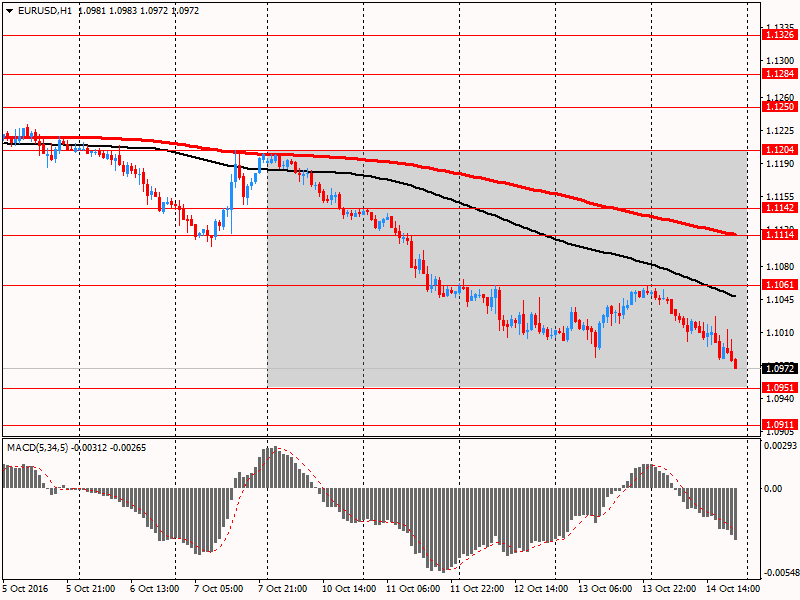
Task: Select the 1.1061 red price label
Action: point(779,284)
